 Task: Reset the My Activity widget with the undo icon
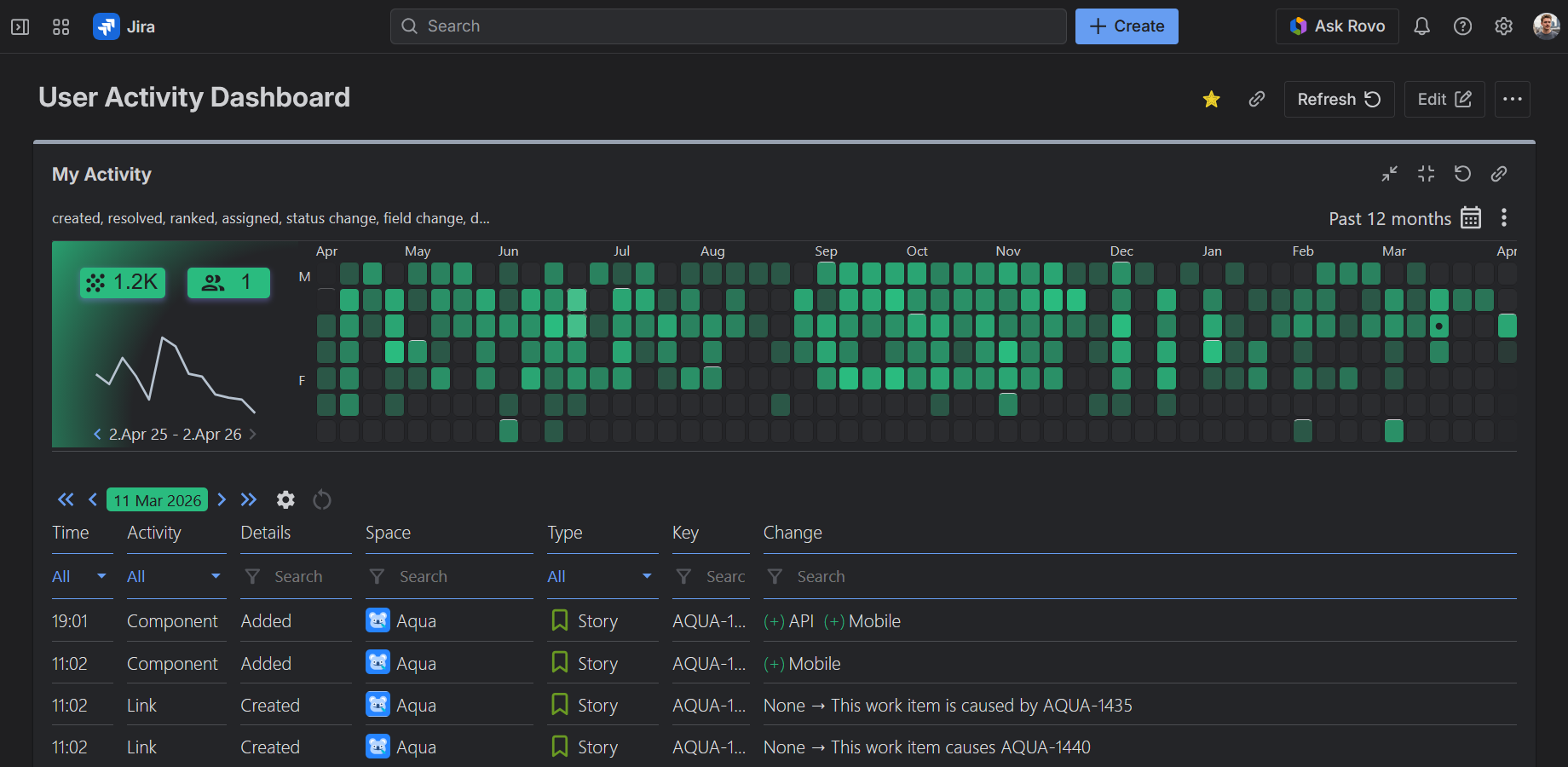point(1463,174)
